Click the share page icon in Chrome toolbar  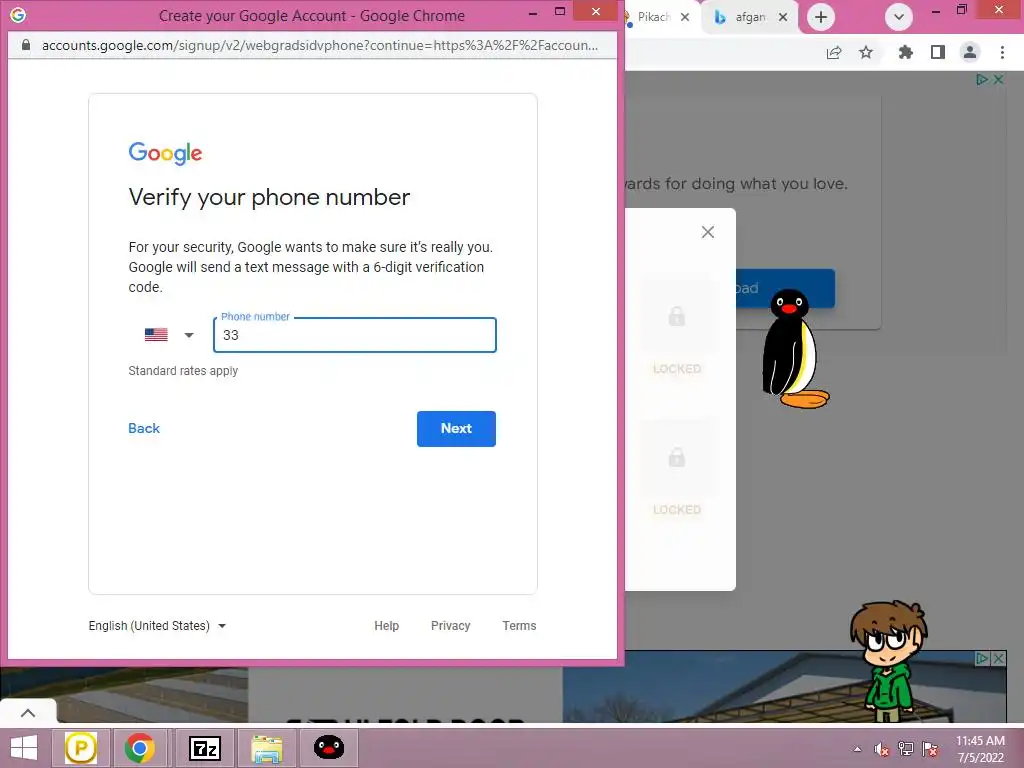[834, 53]
